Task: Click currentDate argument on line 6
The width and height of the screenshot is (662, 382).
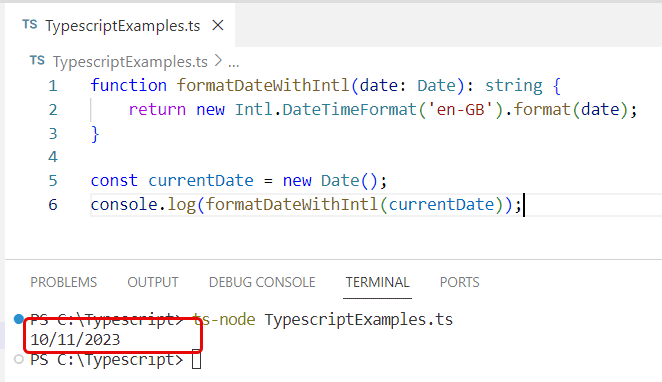Action: pyautogui.click(x=441, y=205)
